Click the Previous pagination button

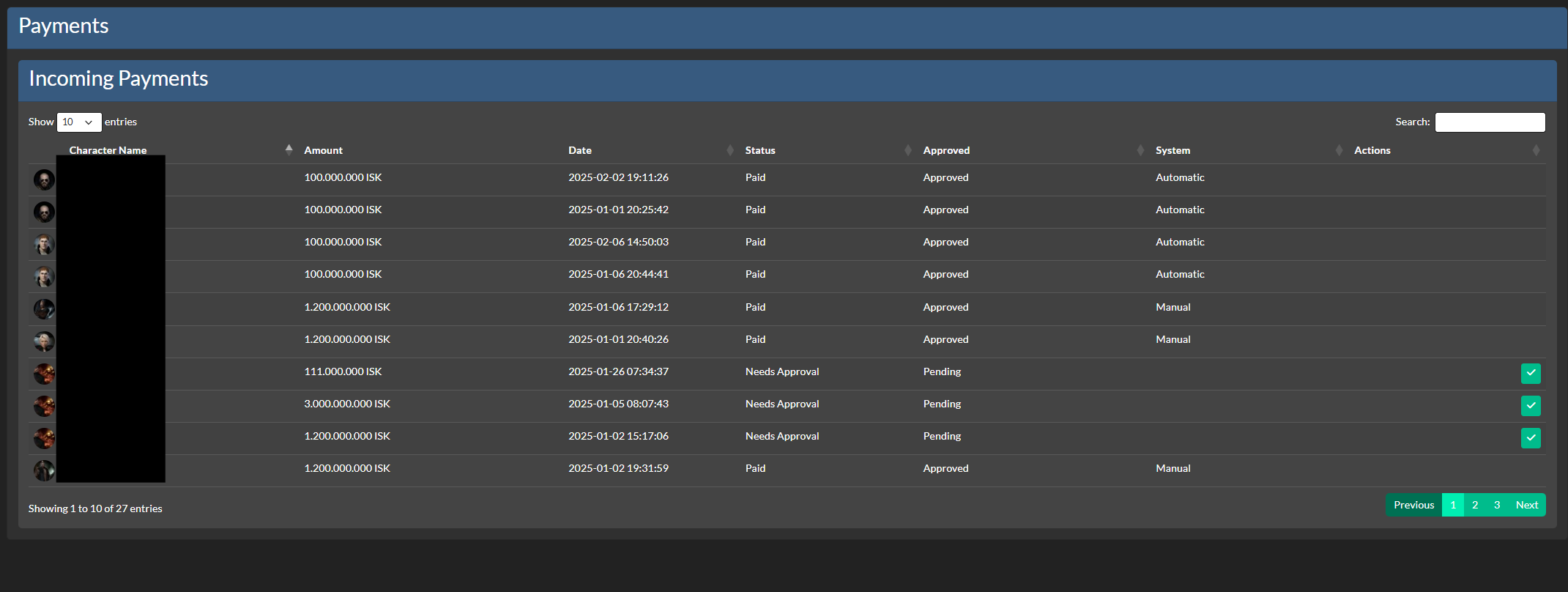pyautogui.click(x=1413, y=505)
